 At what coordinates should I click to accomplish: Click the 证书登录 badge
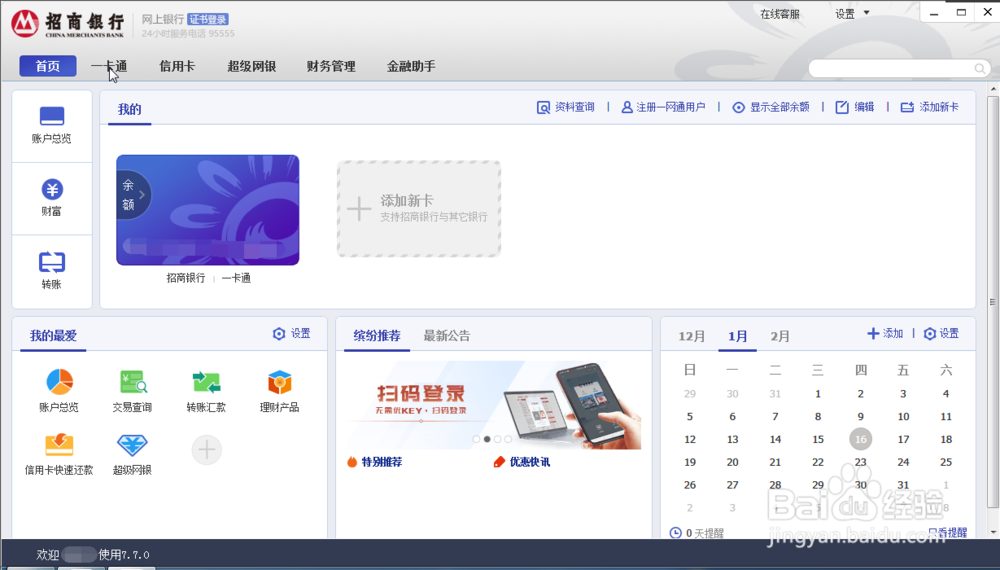click(208, 20)
